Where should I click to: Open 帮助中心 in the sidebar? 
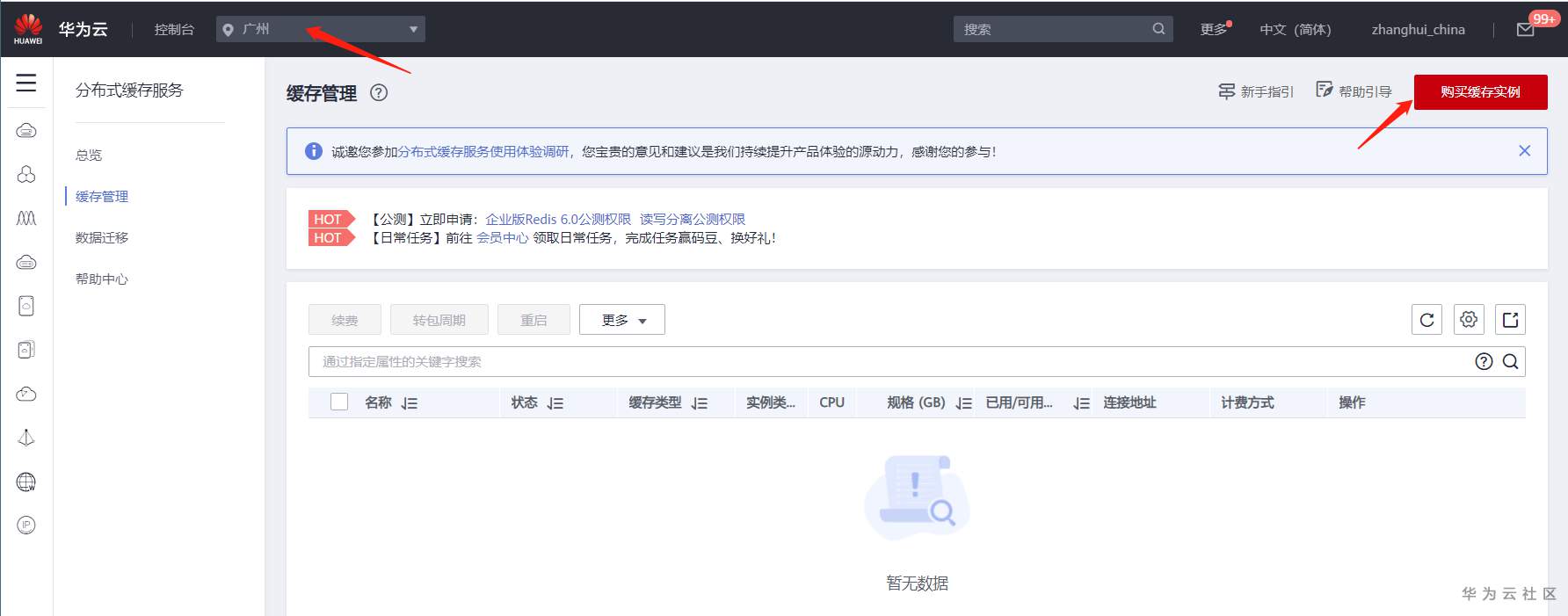[102, 279]
